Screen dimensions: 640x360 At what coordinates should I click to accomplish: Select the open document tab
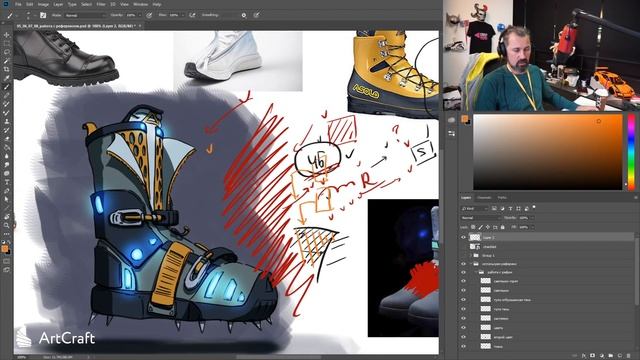tap(76, 26)
